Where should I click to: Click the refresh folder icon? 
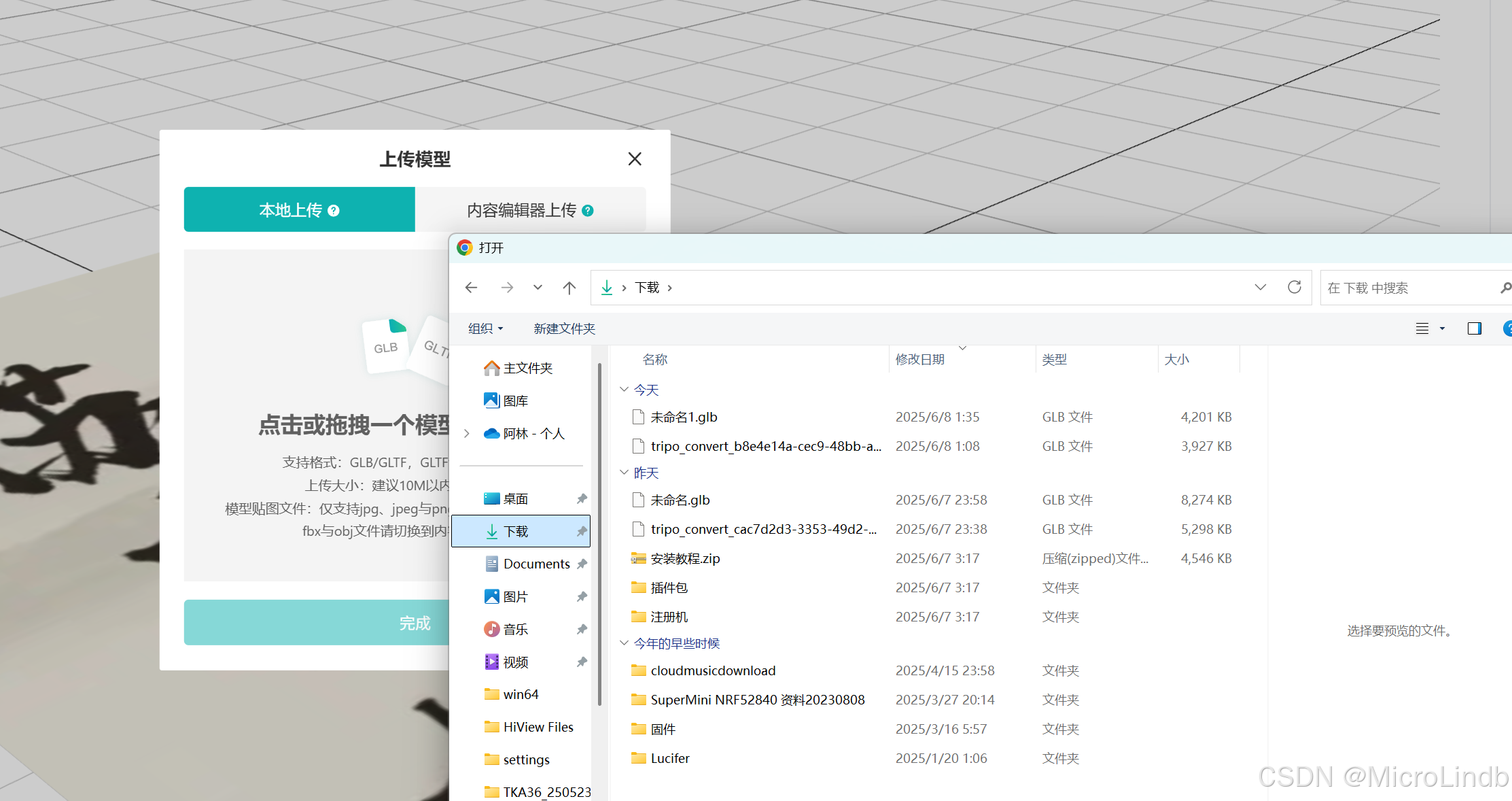point(1295,287)
